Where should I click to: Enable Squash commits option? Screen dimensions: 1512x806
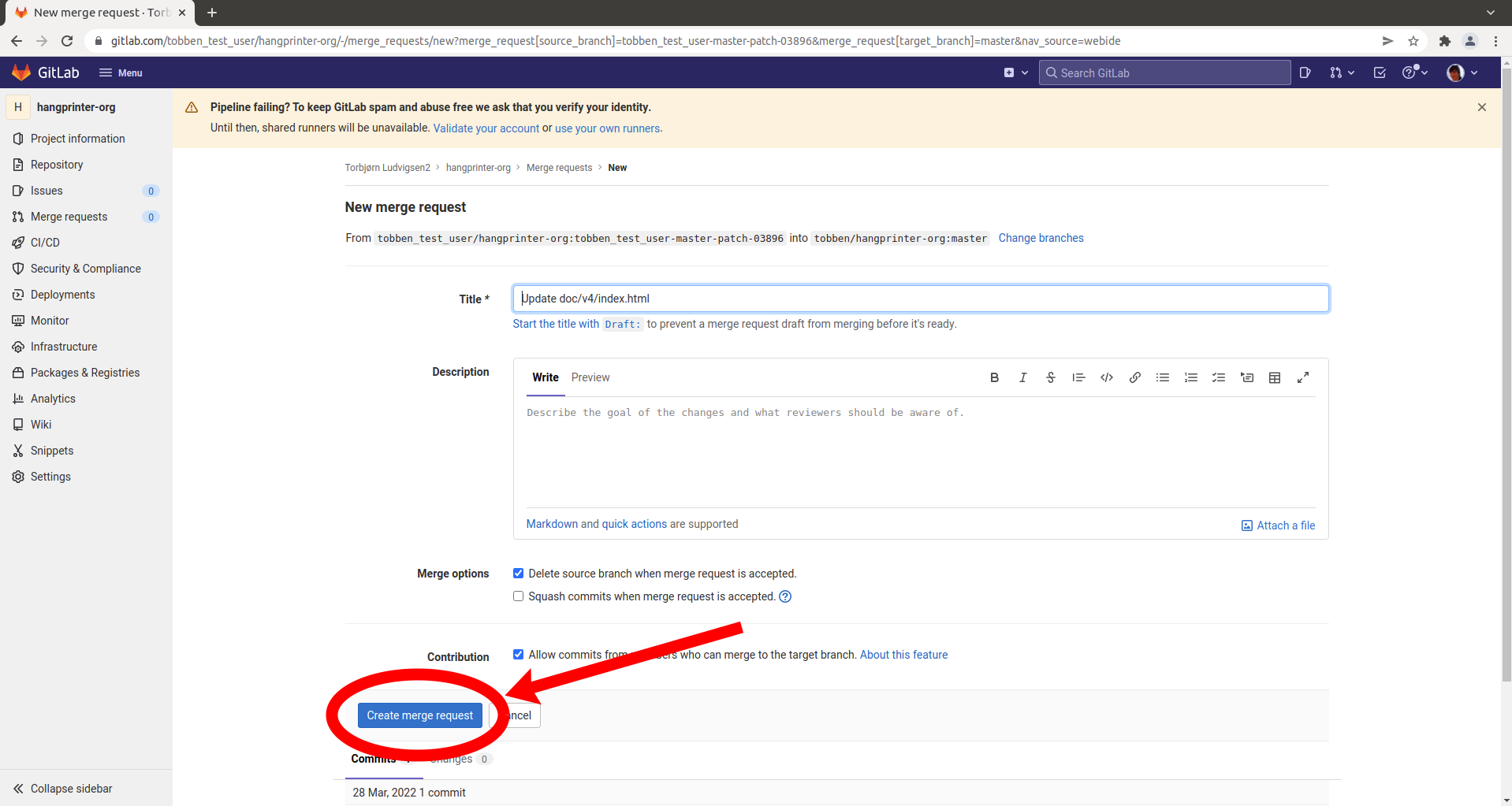pyautogui.click(x=518, y=596)
